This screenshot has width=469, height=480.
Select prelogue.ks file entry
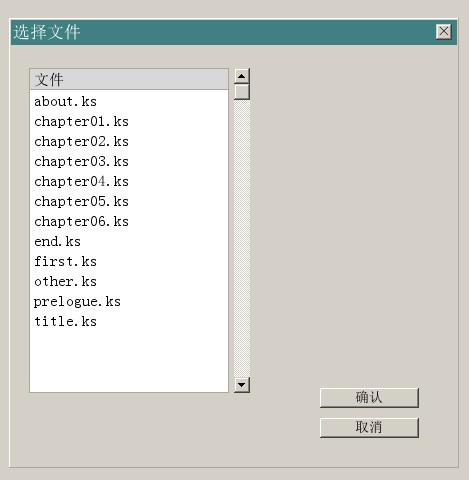pos(129,301)
